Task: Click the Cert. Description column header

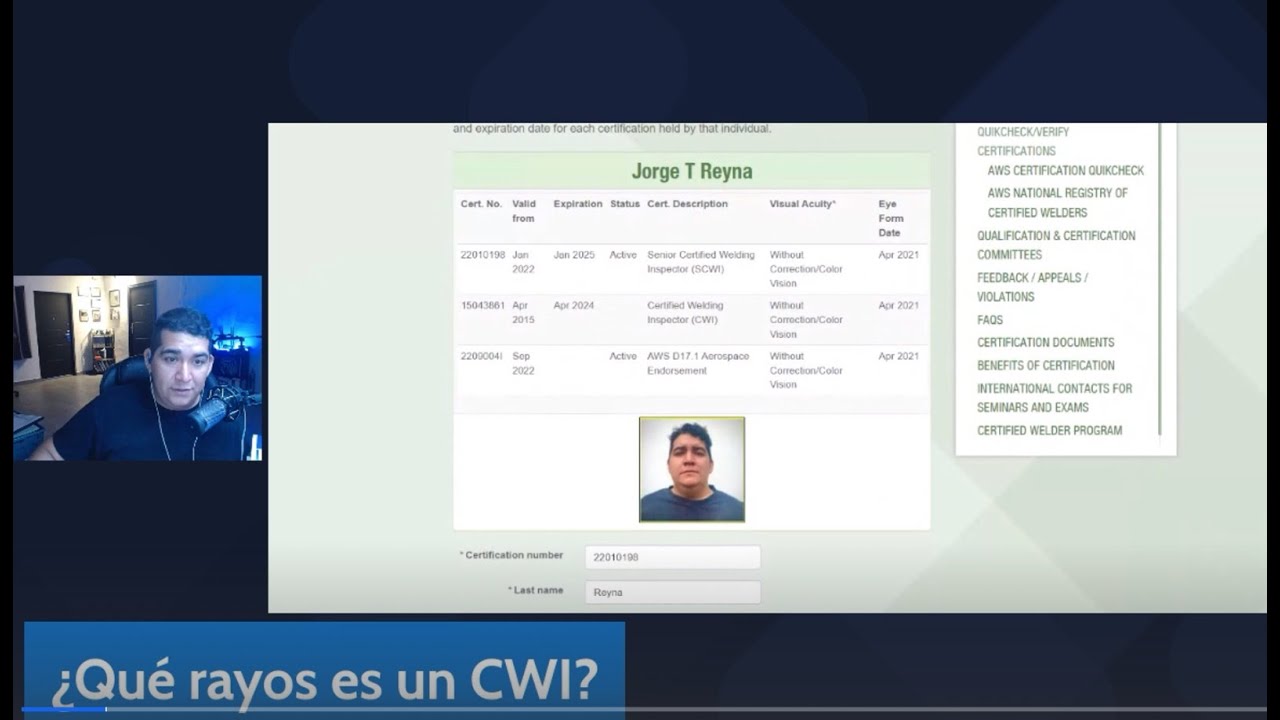Action: tap(688, 204)
